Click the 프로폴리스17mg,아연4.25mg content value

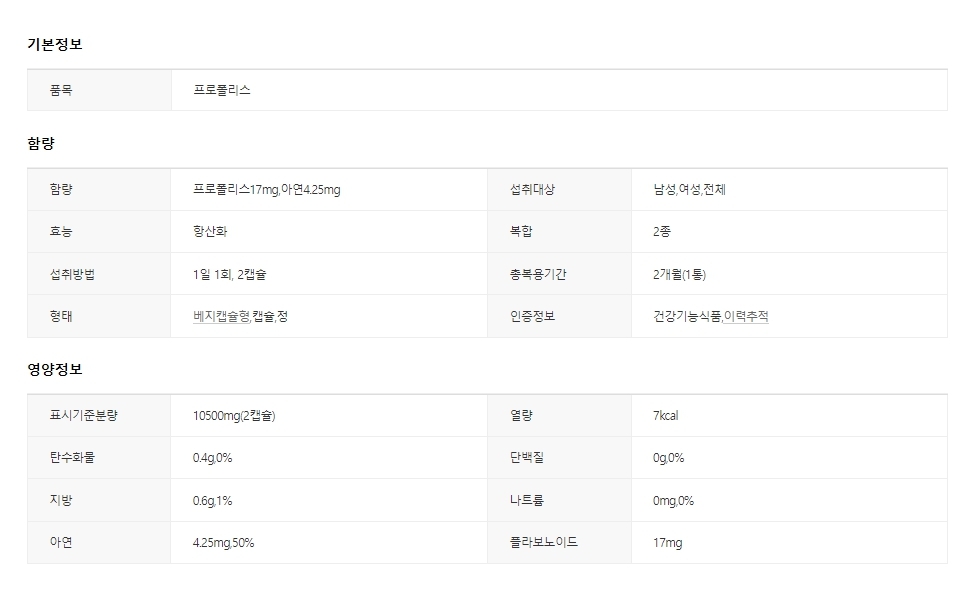266,190
